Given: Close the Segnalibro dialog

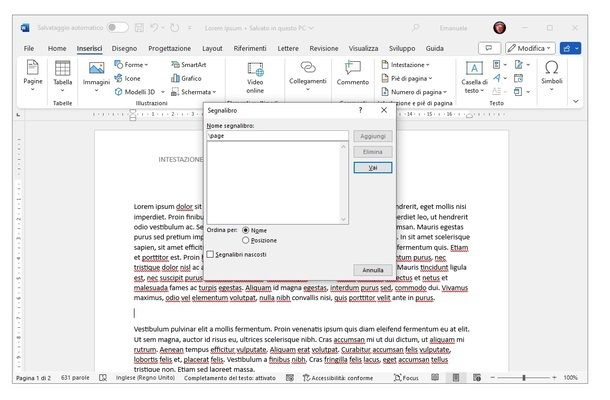Looking at the screenshot, I should click(x=384, y=110).
